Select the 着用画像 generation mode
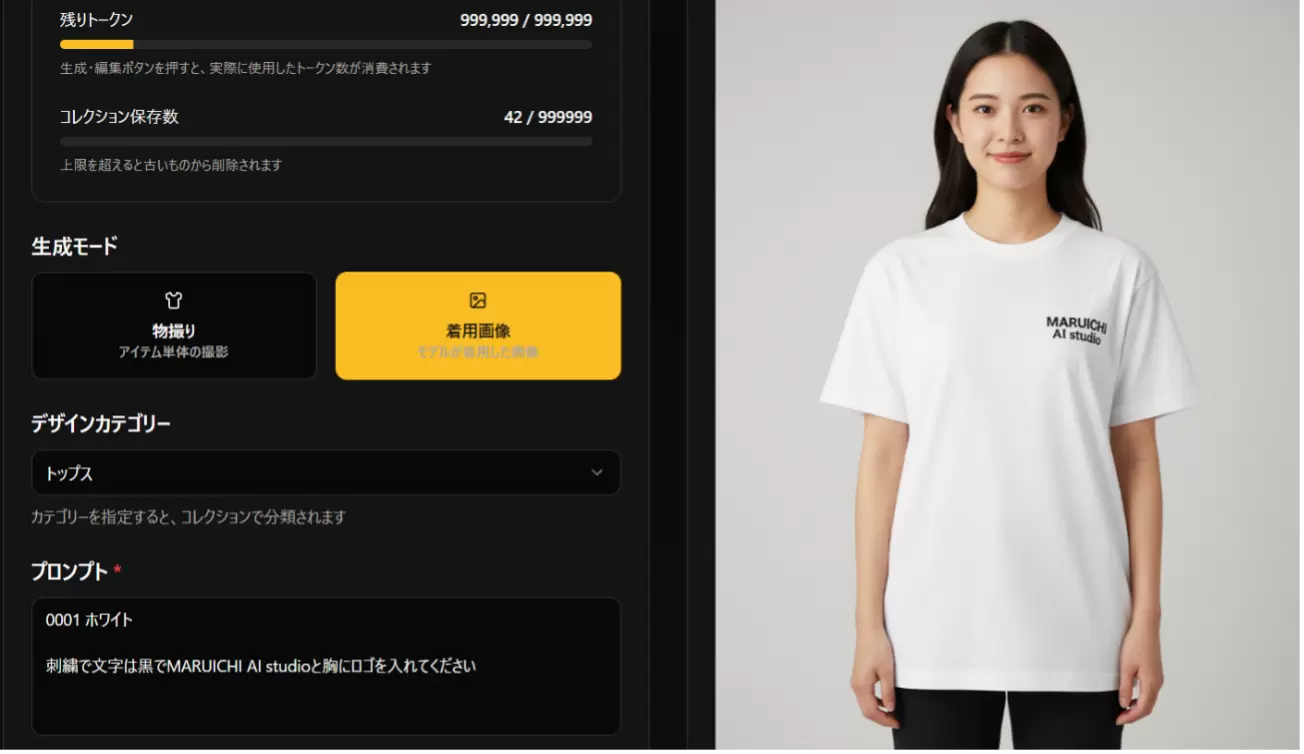 (478, 326)
